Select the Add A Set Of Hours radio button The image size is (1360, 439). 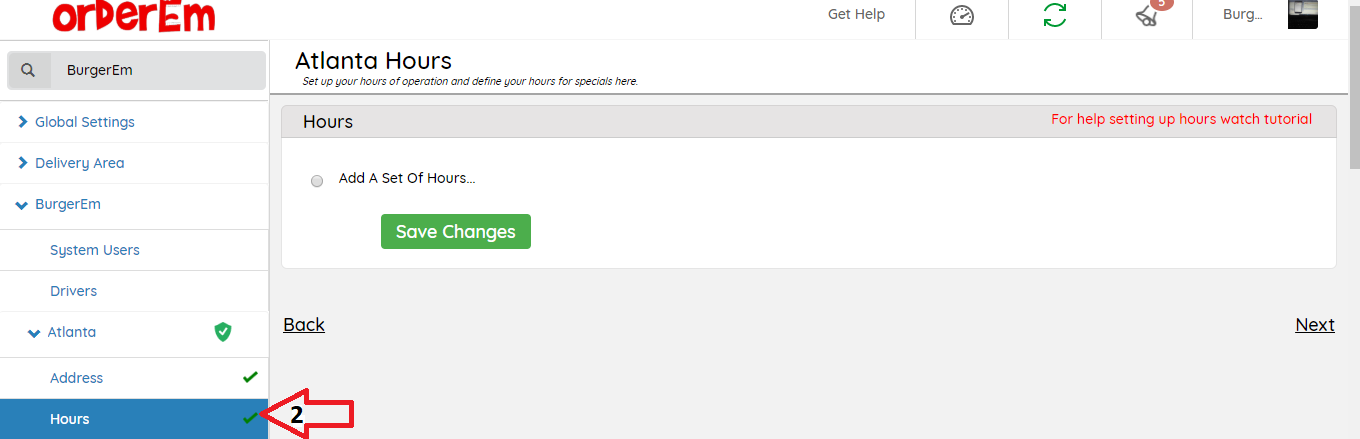(317, 181)
